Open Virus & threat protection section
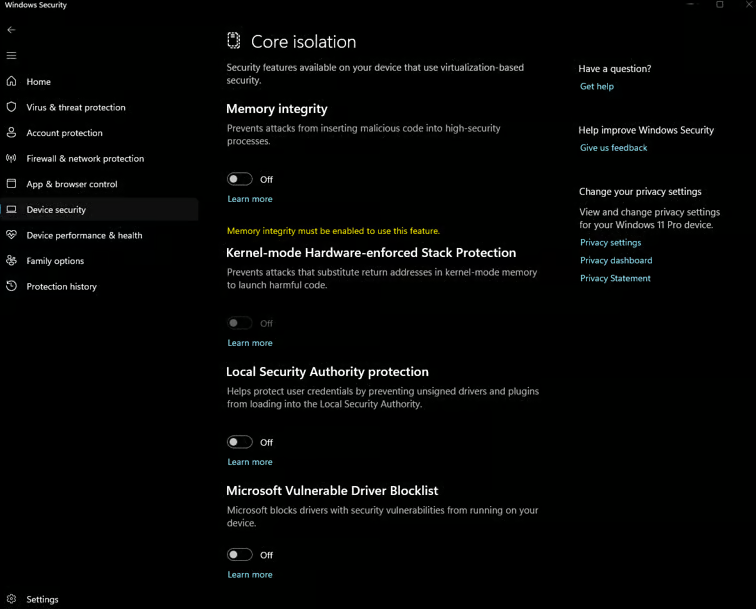The image size is (756, 609). 99,107
